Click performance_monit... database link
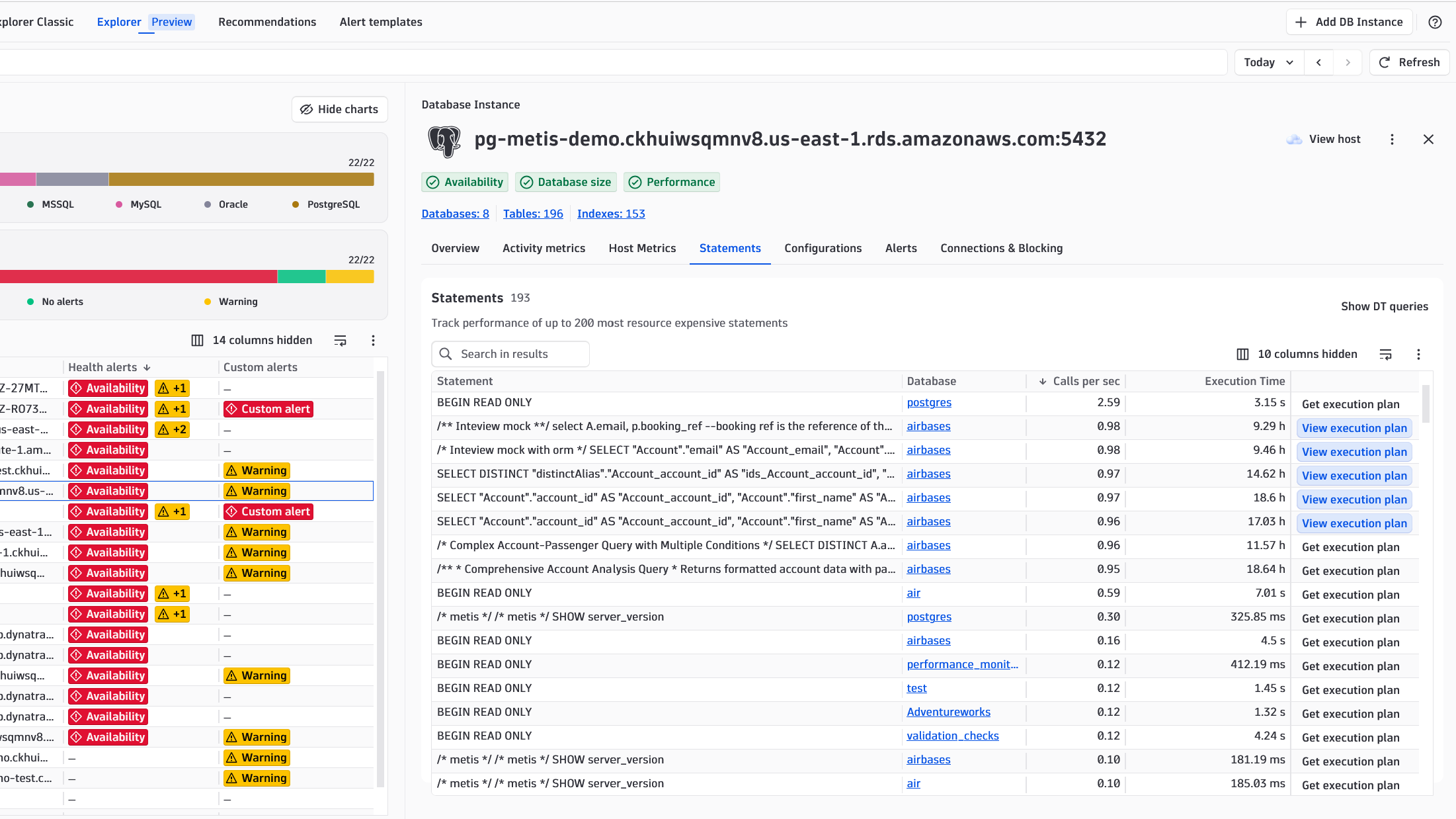1456x819 pixels. [962, 664]
